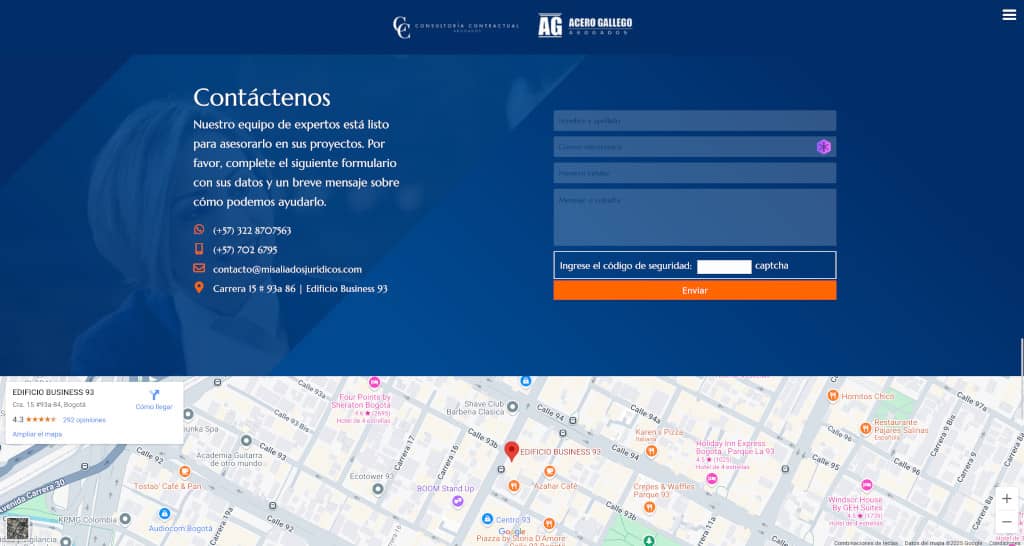Click the purple icon in the email field
This screenshot has height=546, width=1024.
pos(823,147)
